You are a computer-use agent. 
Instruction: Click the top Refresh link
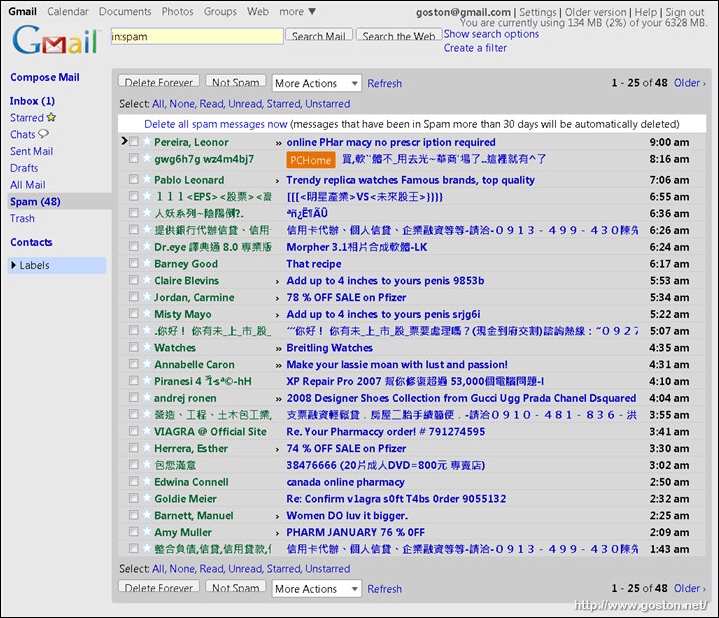pyautogui.click(x=384, y=83)
